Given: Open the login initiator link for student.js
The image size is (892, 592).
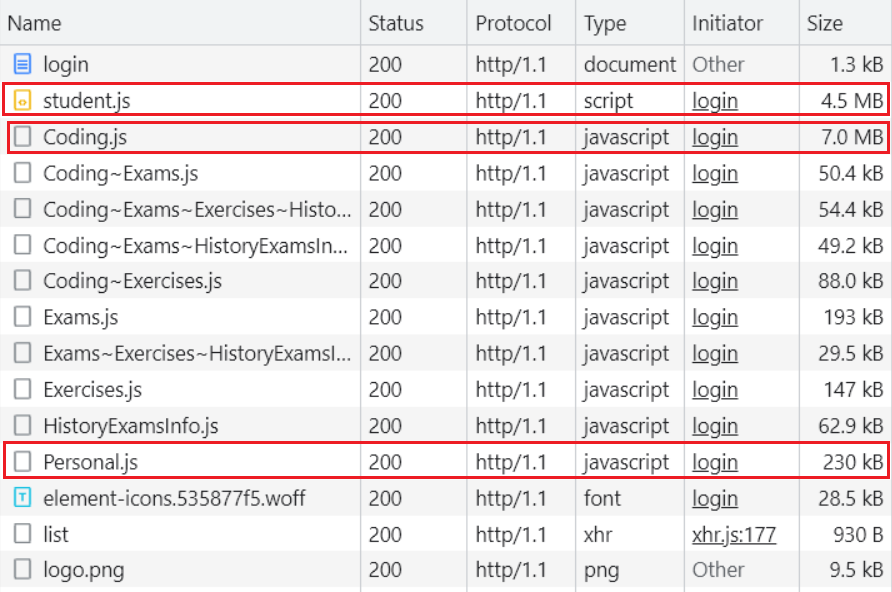Looking at the screenshot, I should click(x=715, y=101).
